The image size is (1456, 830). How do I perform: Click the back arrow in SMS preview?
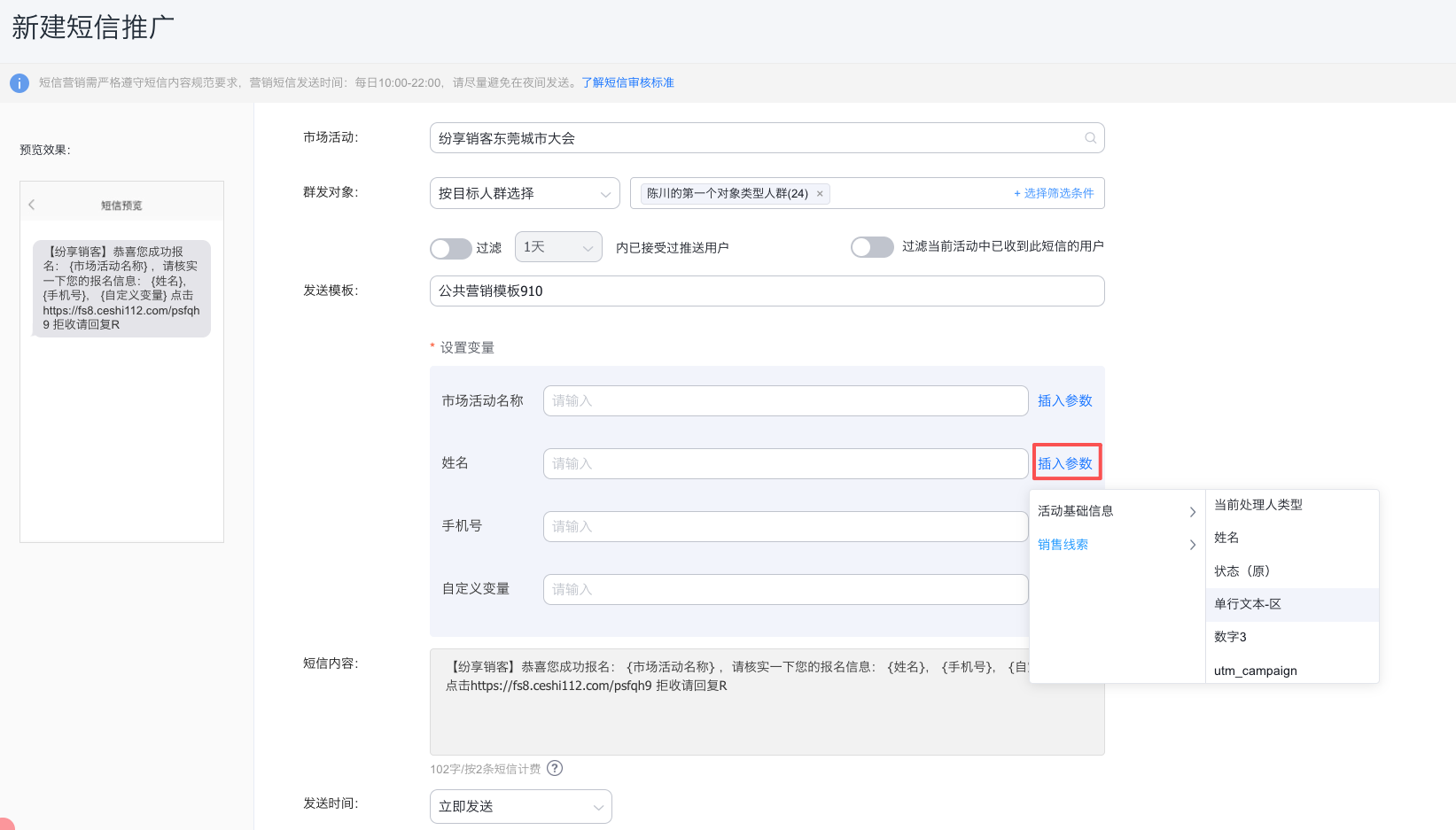coord(32,205)
